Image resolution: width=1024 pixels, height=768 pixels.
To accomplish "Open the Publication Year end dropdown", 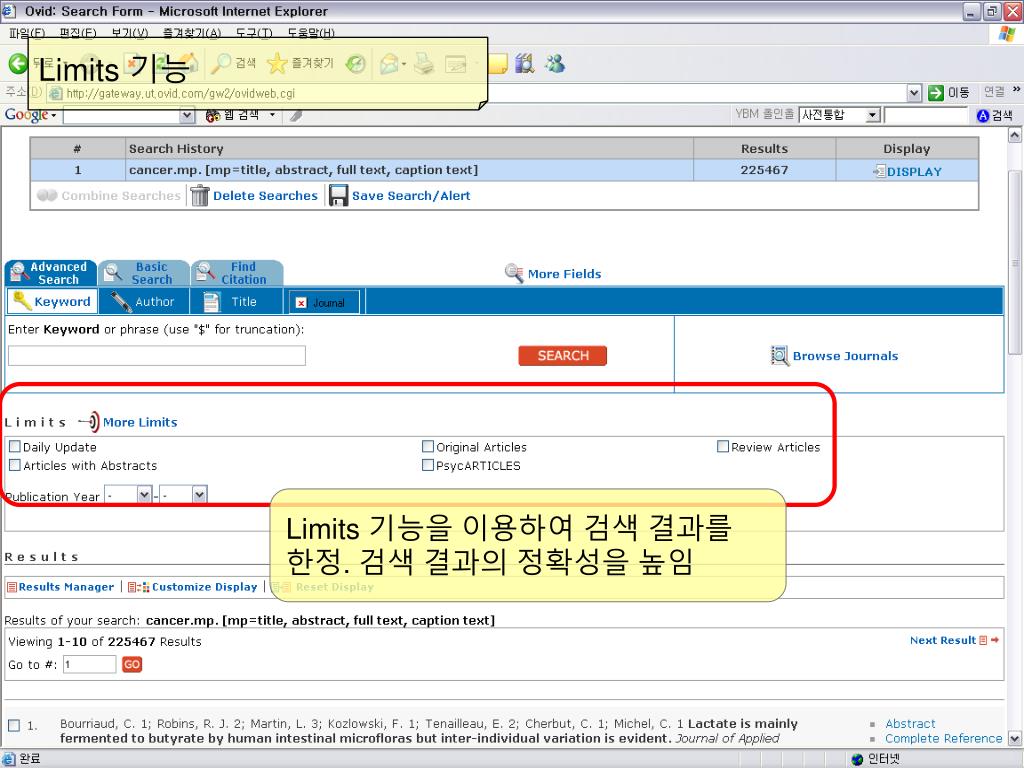I will 200,494.
